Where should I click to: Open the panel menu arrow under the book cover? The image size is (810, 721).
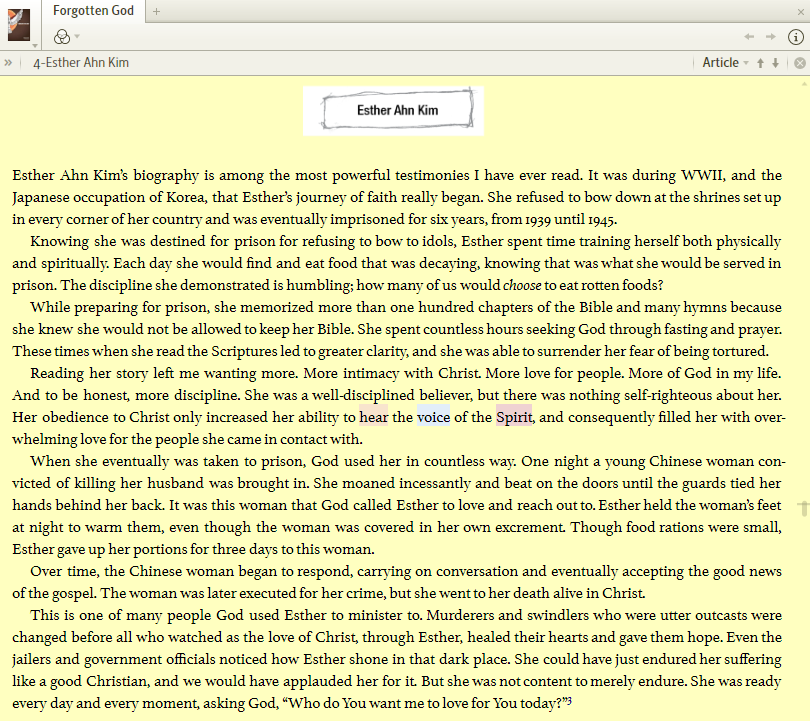pyautogui.click(x=35, y=45)
